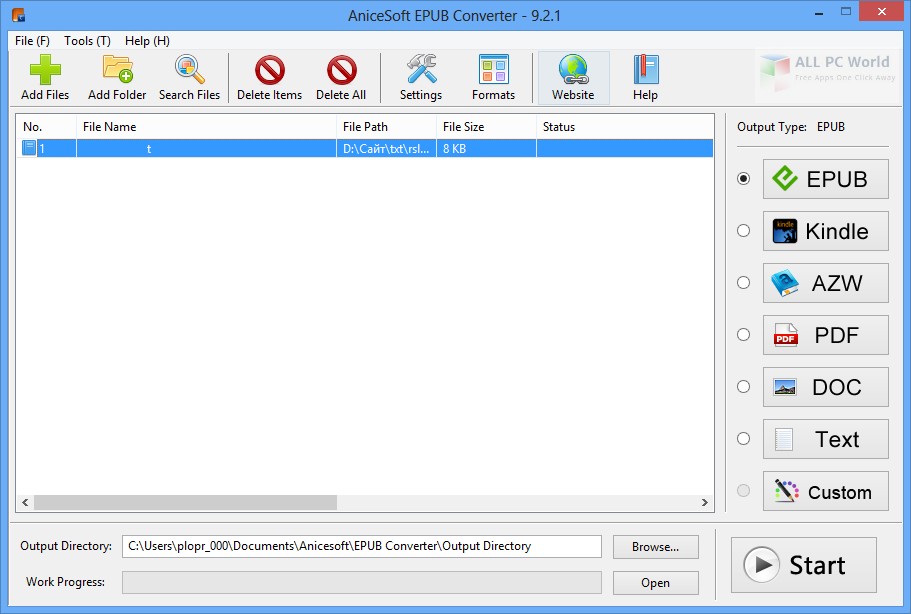Click the Browse... button
This screenshot has height=614, width=911.
click(655, 547)
